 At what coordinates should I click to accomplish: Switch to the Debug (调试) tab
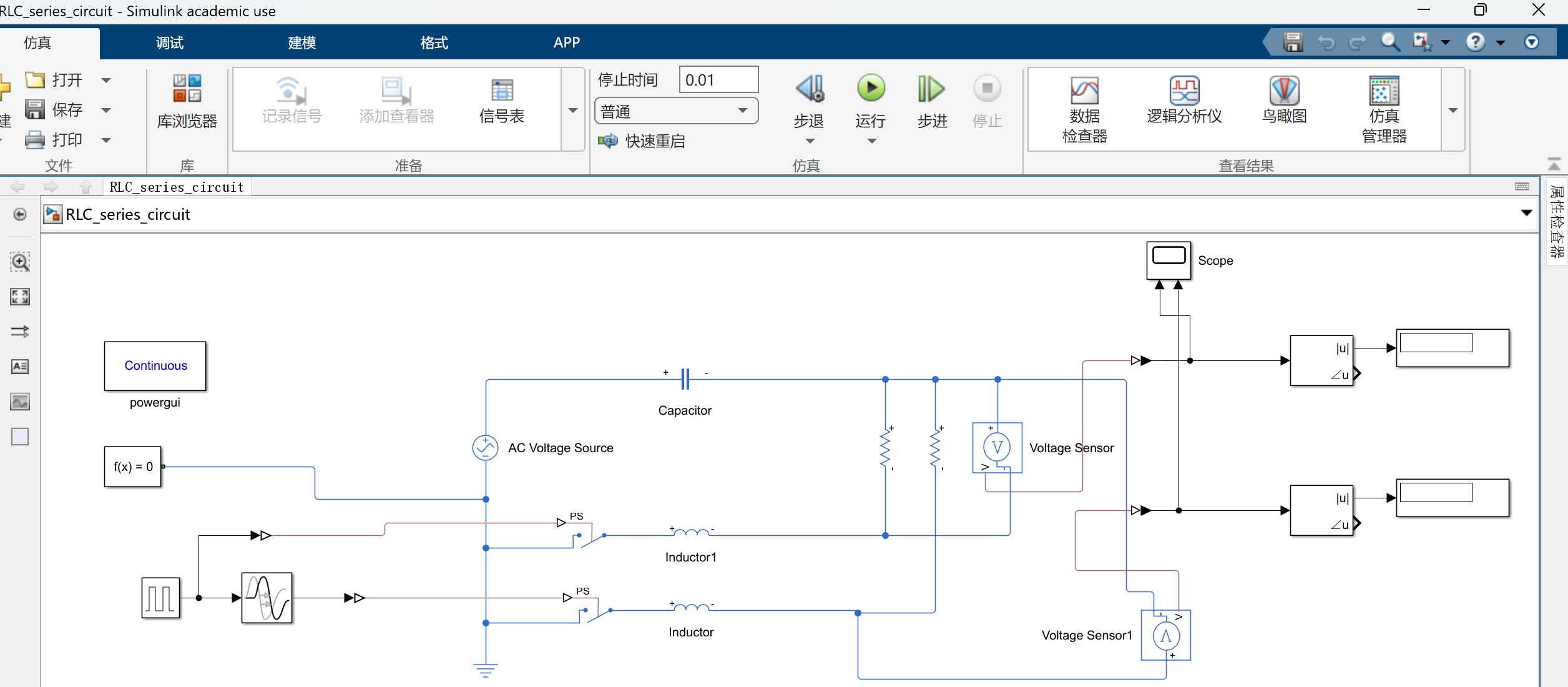[x=169, y=42]
